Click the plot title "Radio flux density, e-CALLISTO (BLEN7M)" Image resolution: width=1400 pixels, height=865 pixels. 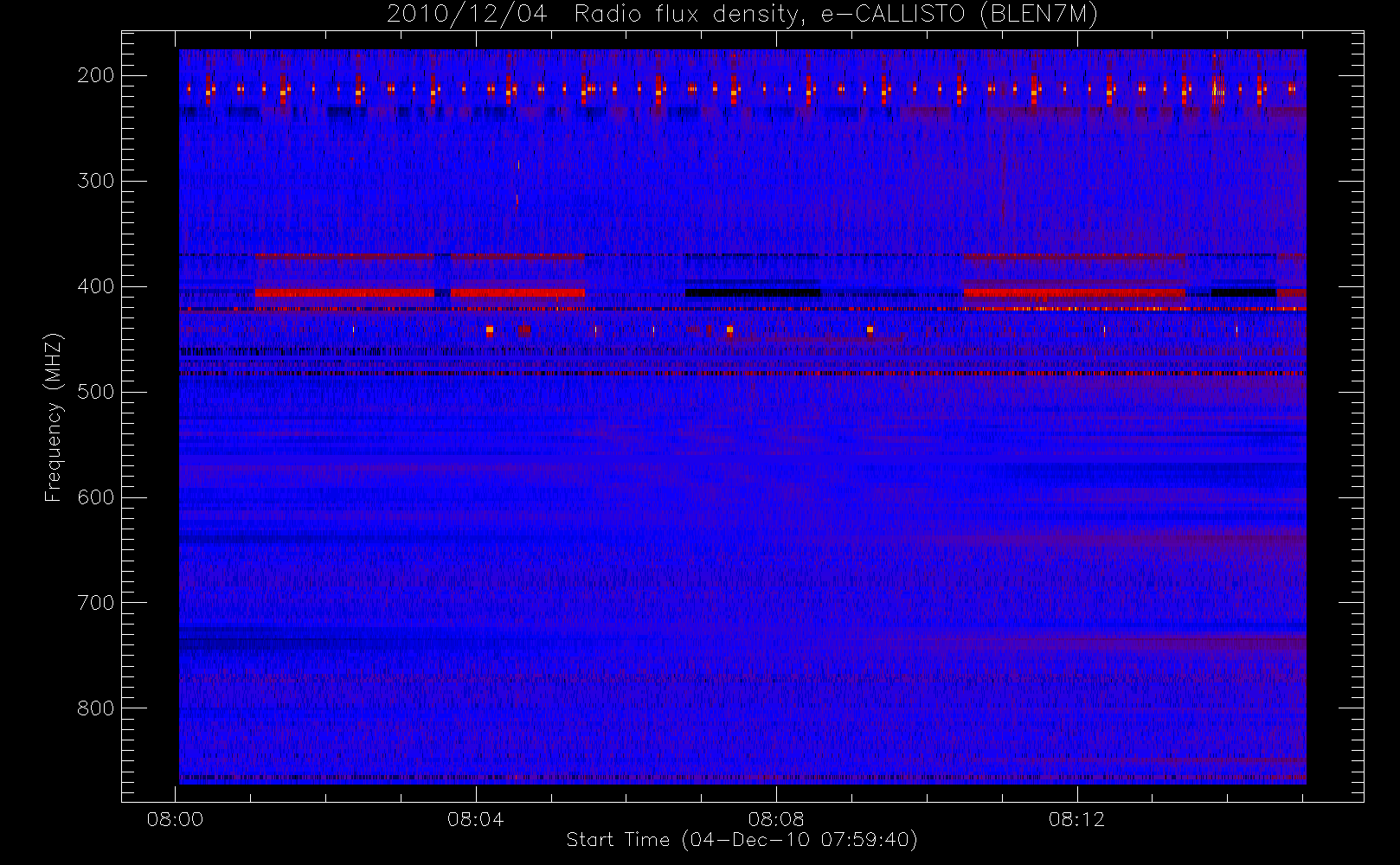pyautogui.click(x=836, y=15)
